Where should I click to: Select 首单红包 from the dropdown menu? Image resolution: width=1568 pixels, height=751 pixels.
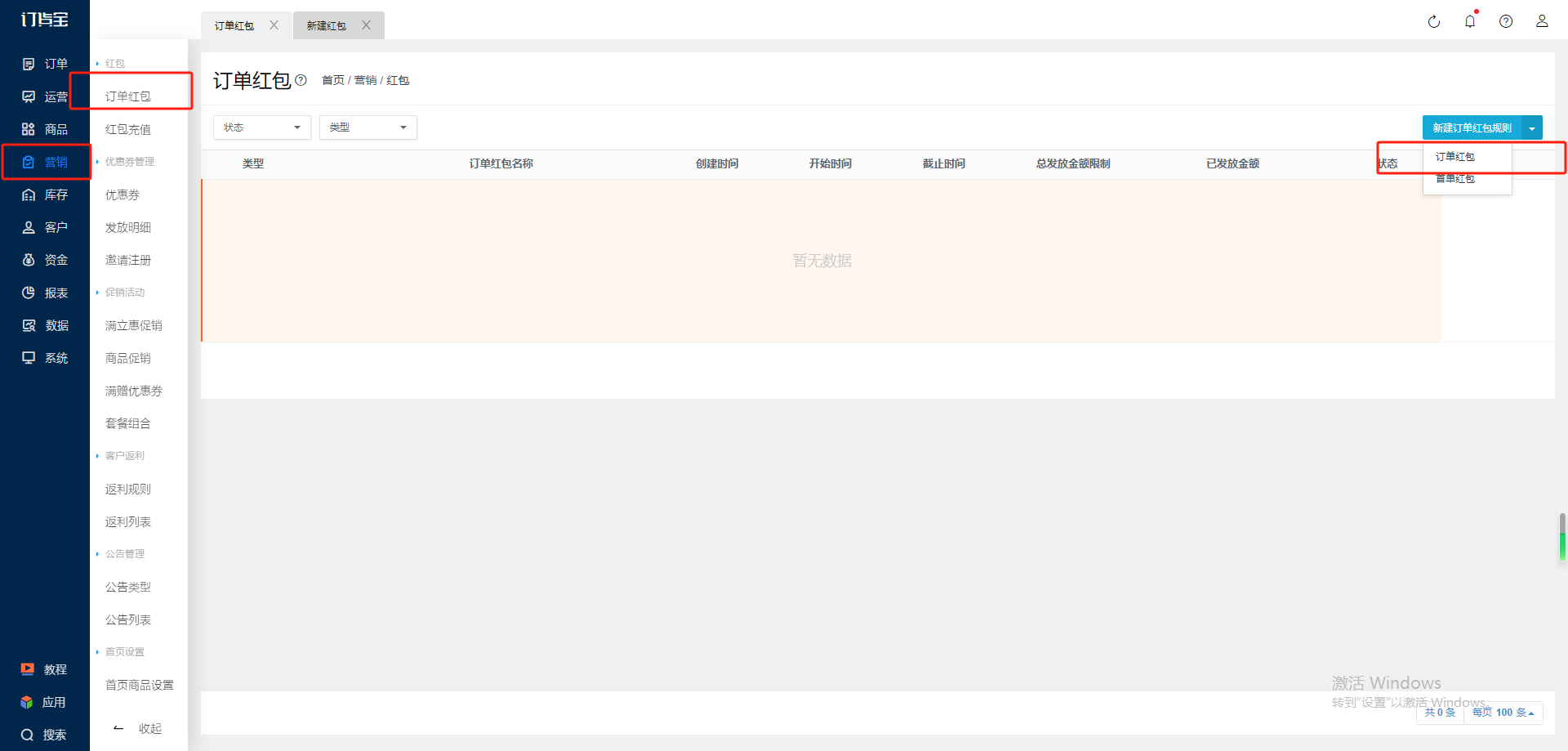(x=1455, y=179)
